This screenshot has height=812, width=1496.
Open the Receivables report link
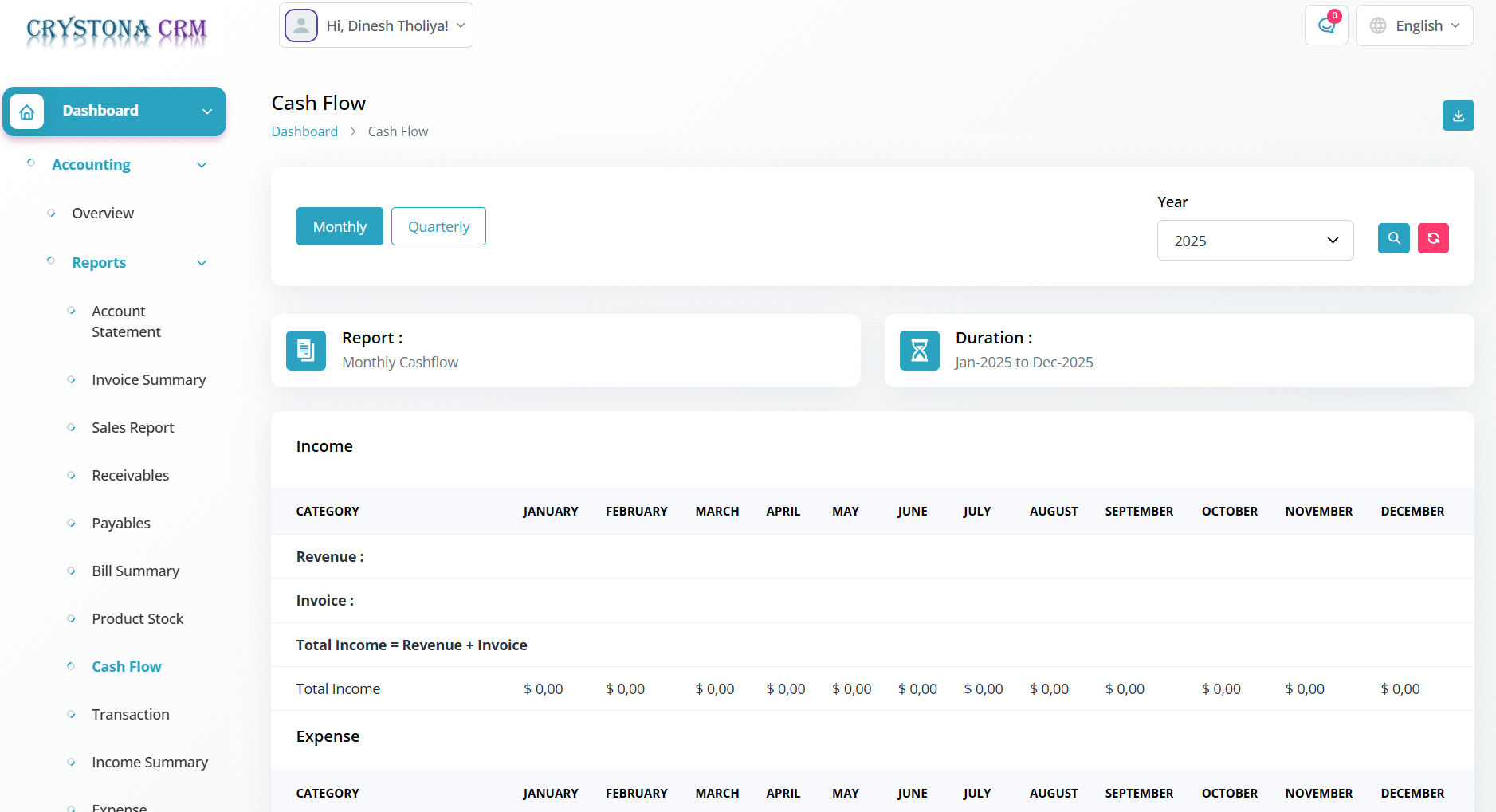(130, 476)
